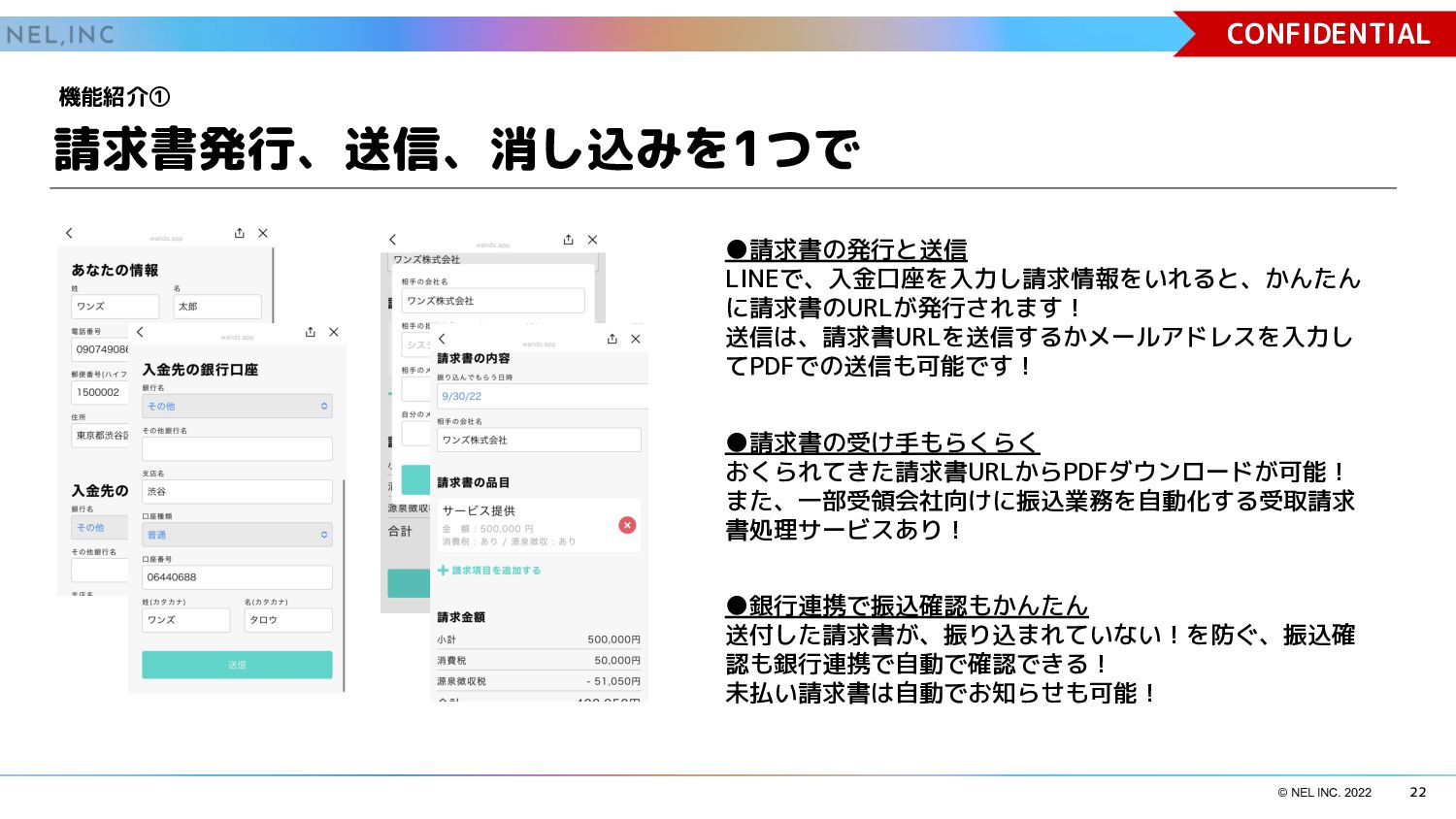
Task: Close the rear ワンズ株式会社 header screen
Action: coord(593,240)
